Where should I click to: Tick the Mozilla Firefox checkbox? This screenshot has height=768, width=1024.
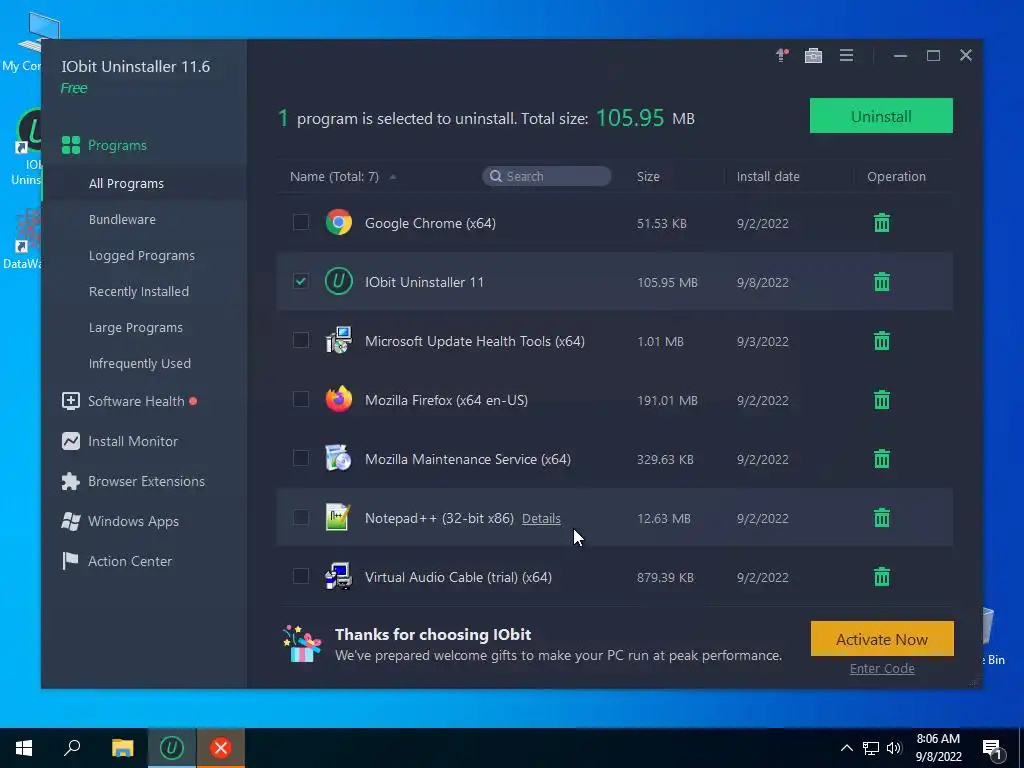pyautogui.click(x=300, y=399)
